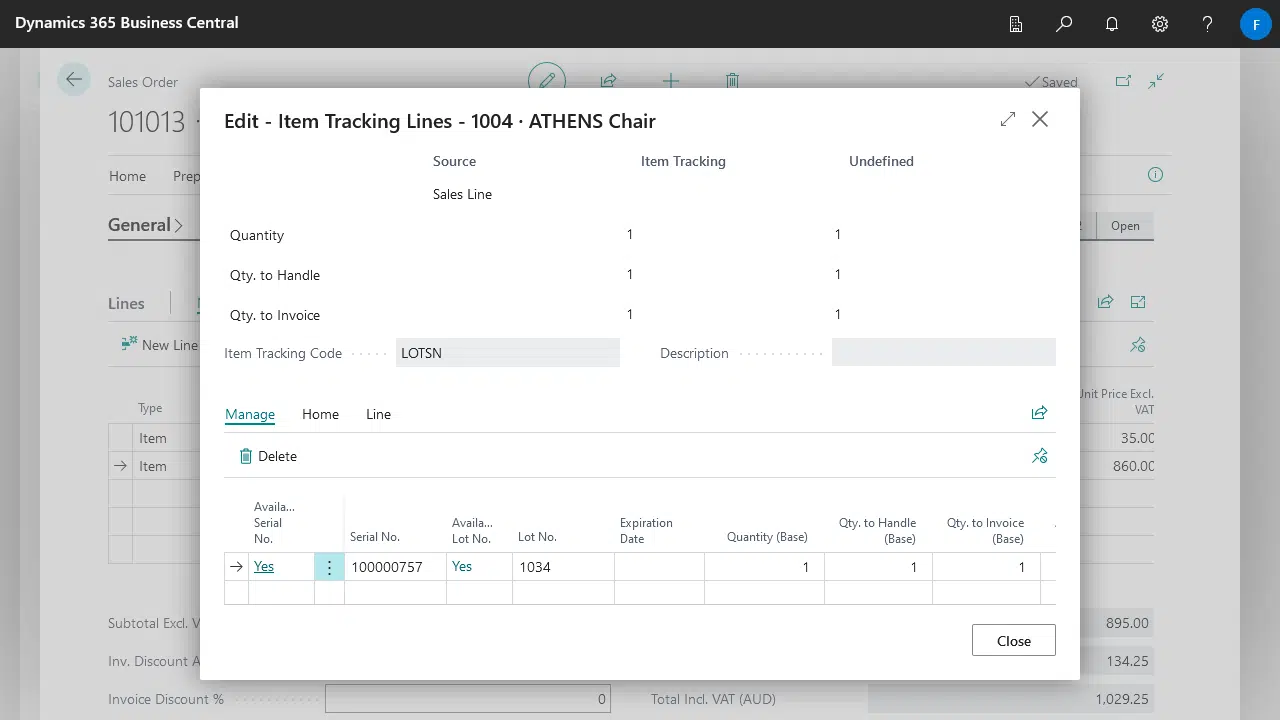Open the row's three-dot Show more options
The image size is (1280, 720).
329,567
